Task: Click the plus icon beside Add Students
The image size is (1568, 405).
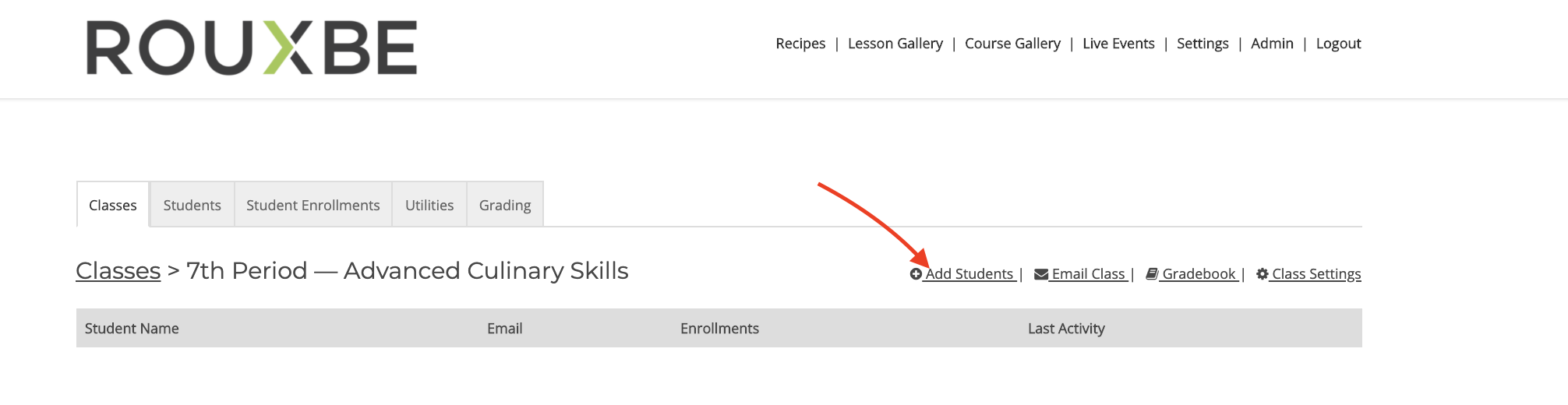Action: pyautogui.click(x=916, y=274)
